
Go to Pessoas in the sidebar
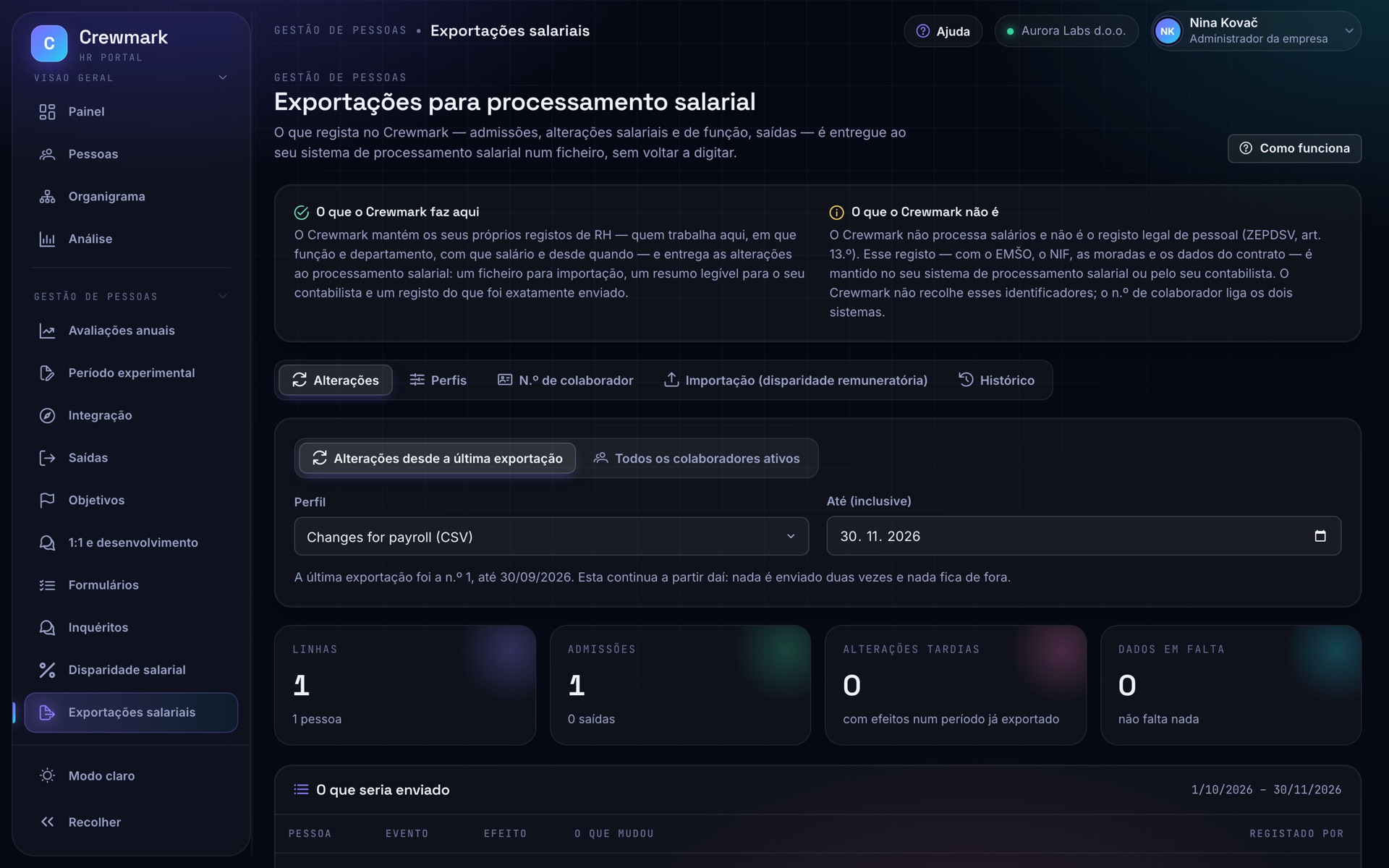[131, 154]
